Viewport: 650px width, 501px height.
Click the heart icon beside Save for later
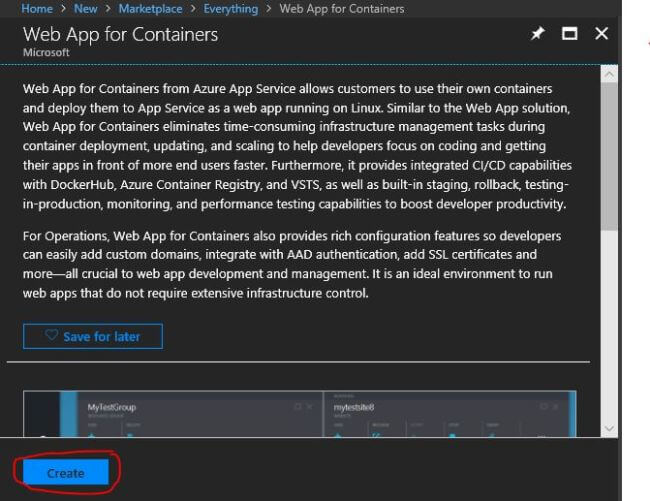coord(52,336)
